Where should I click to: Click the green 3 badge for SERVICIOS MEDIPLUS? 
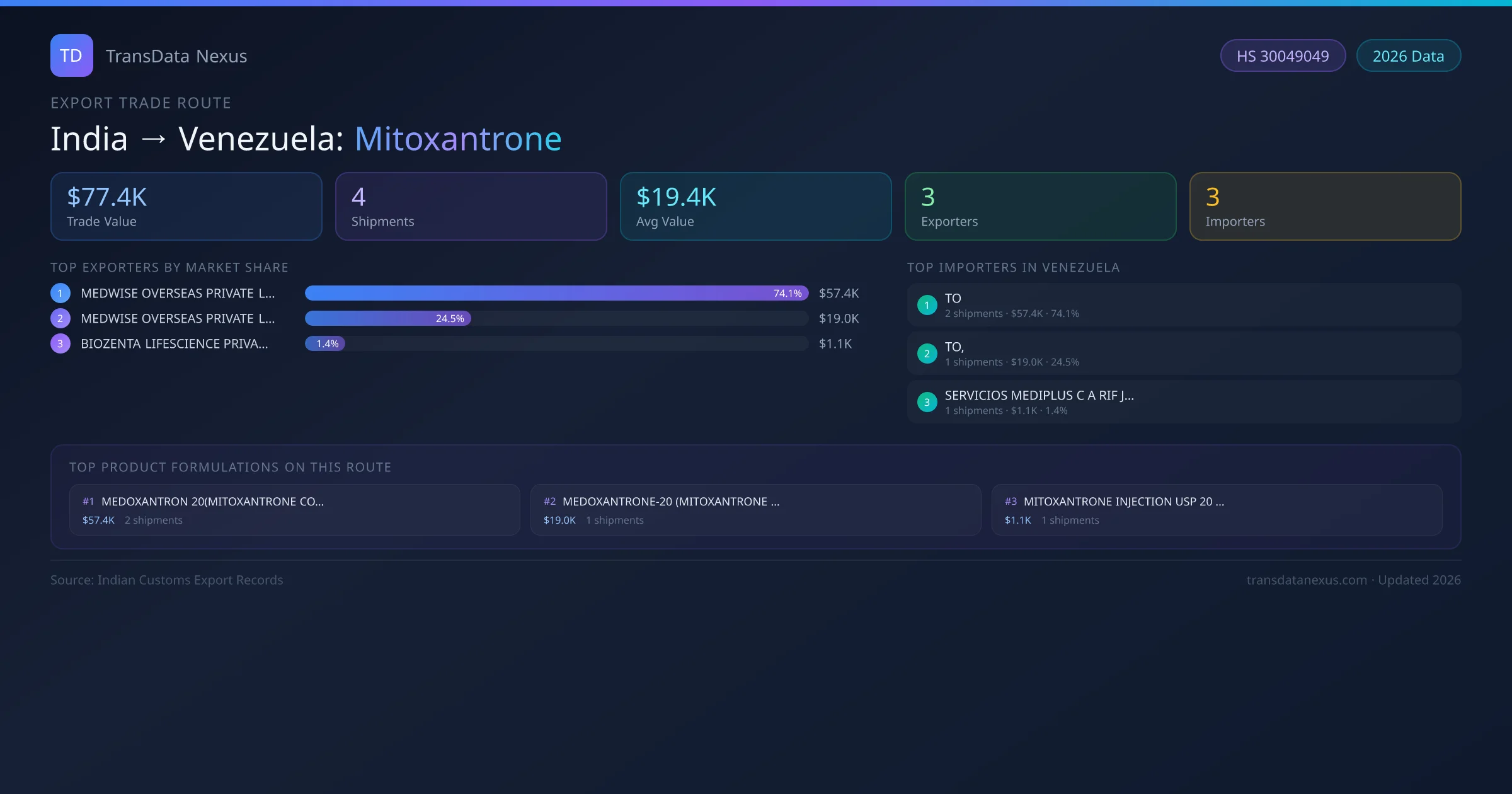pos(926,401)
